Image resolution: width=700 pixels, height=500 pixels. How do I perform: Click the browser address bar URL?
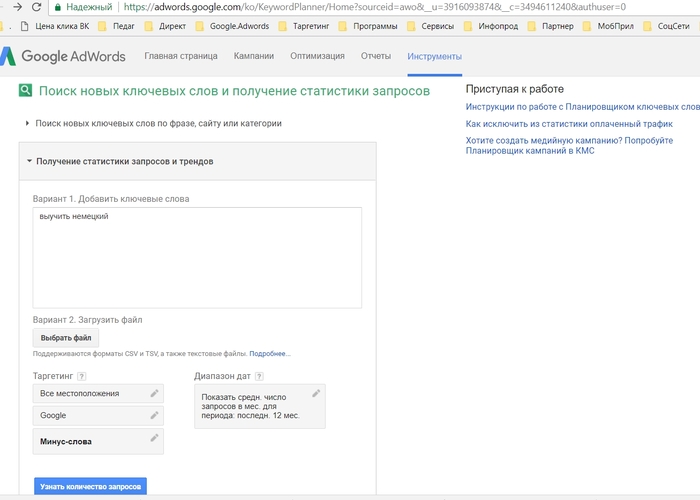tap(375, 7)
